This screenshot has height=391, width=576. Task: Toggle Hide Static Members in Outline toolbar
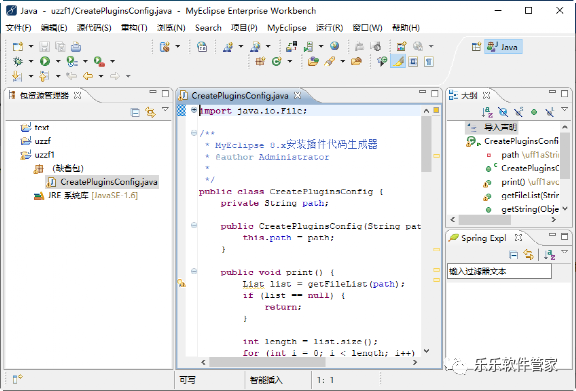518,112
